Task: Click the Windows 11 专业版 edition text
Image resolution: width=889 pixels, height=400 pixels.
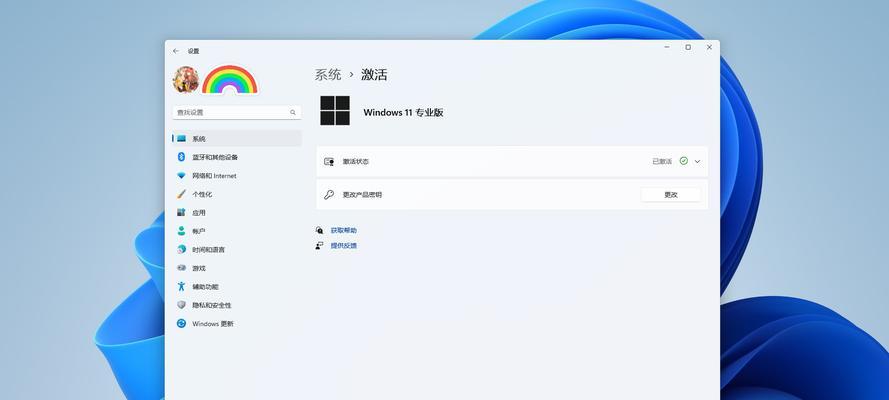Action: 403,112
